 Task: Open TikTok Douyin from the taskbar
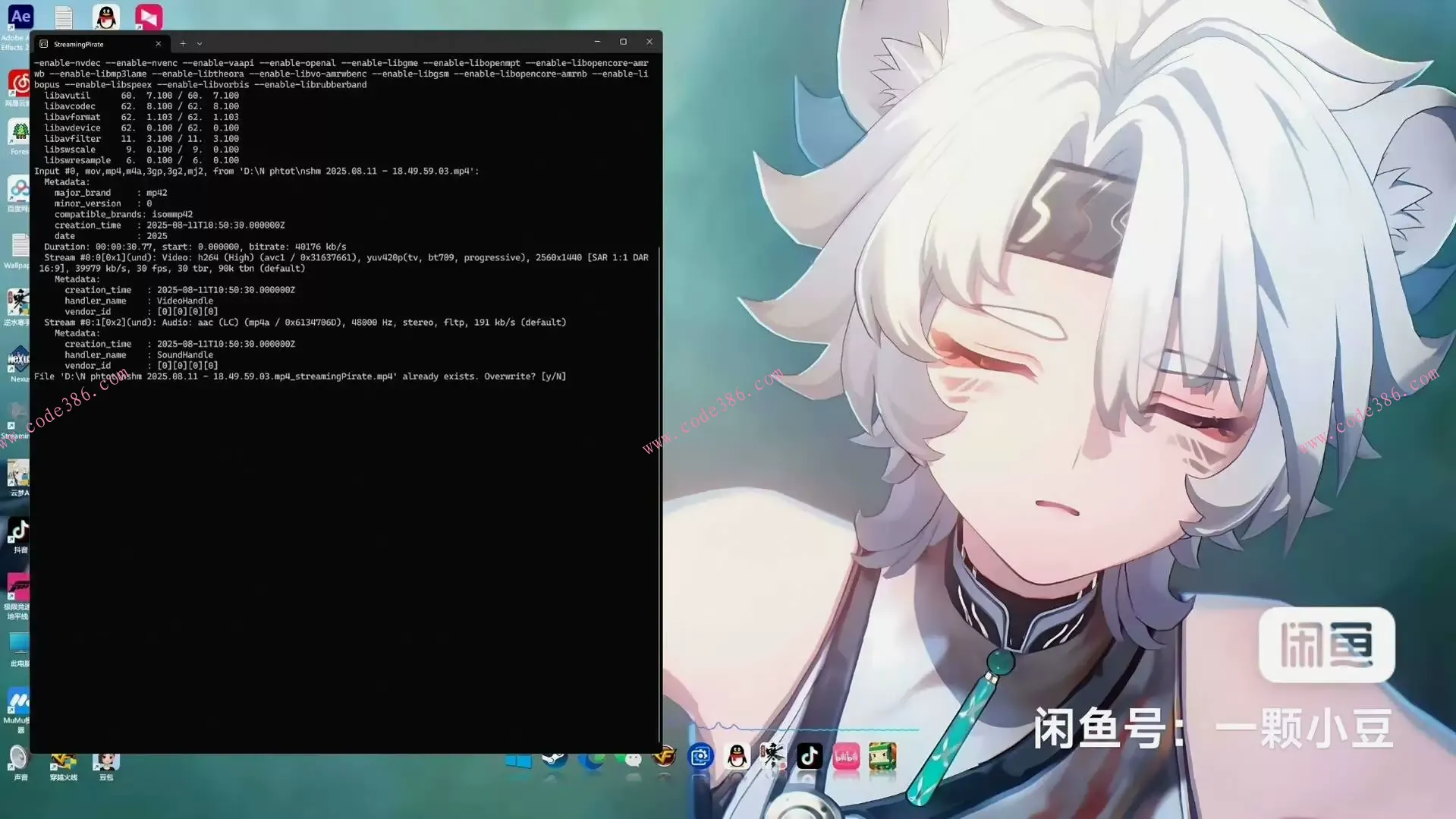810,756
